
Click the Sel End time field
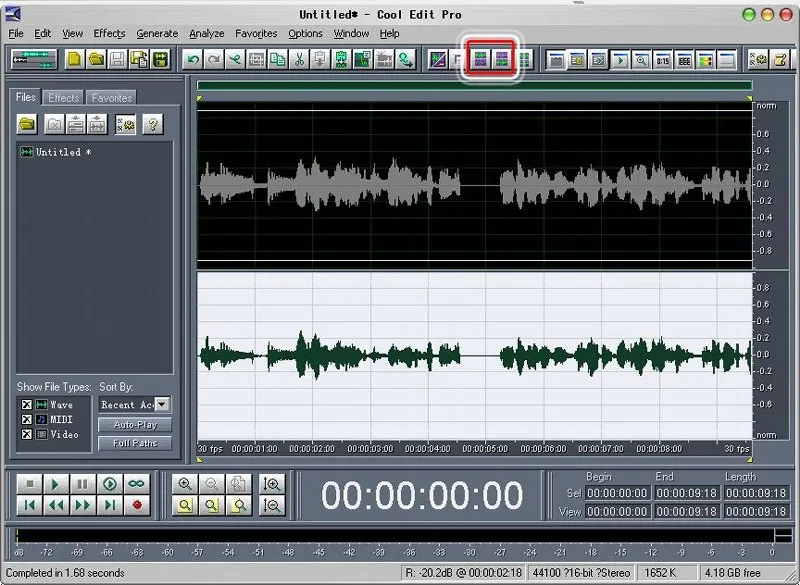(x=687, y=493)
